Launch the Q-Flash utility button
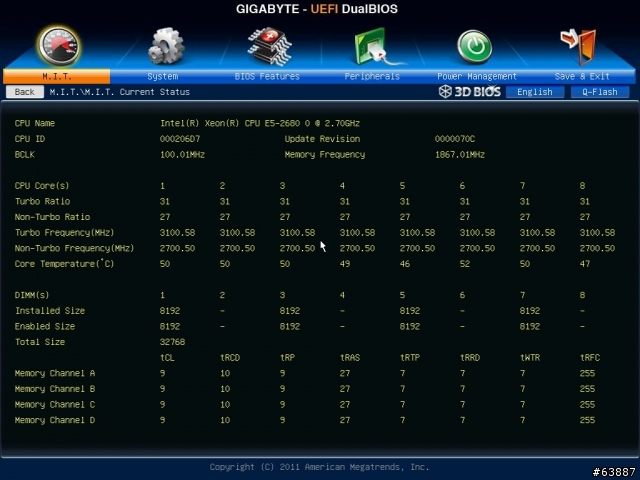 pos(600,92)
